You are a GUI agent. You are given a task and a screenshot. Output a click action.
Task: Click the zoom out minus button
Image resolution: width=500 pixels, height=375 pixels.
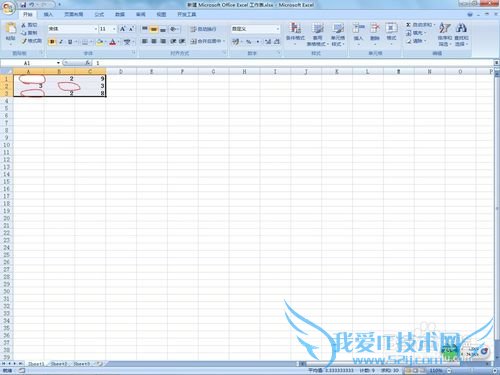click(x=449, y=370)
